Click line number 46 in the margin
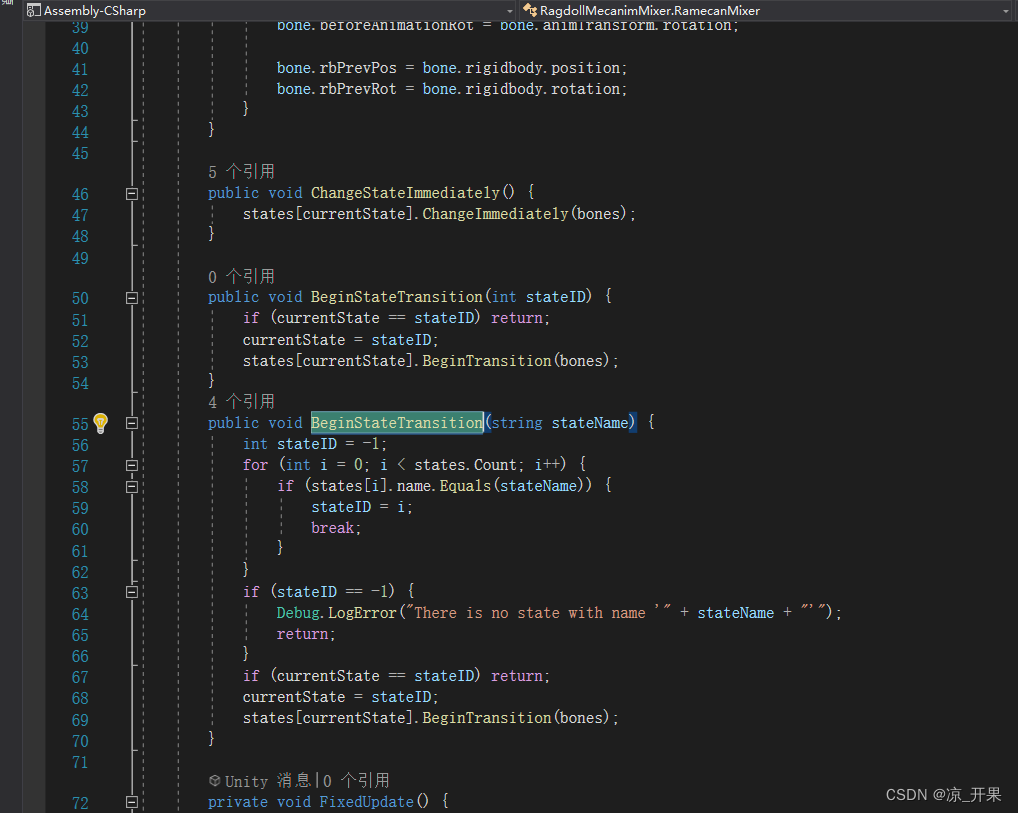Screen dimensions: 1018x813 (80, 194)
